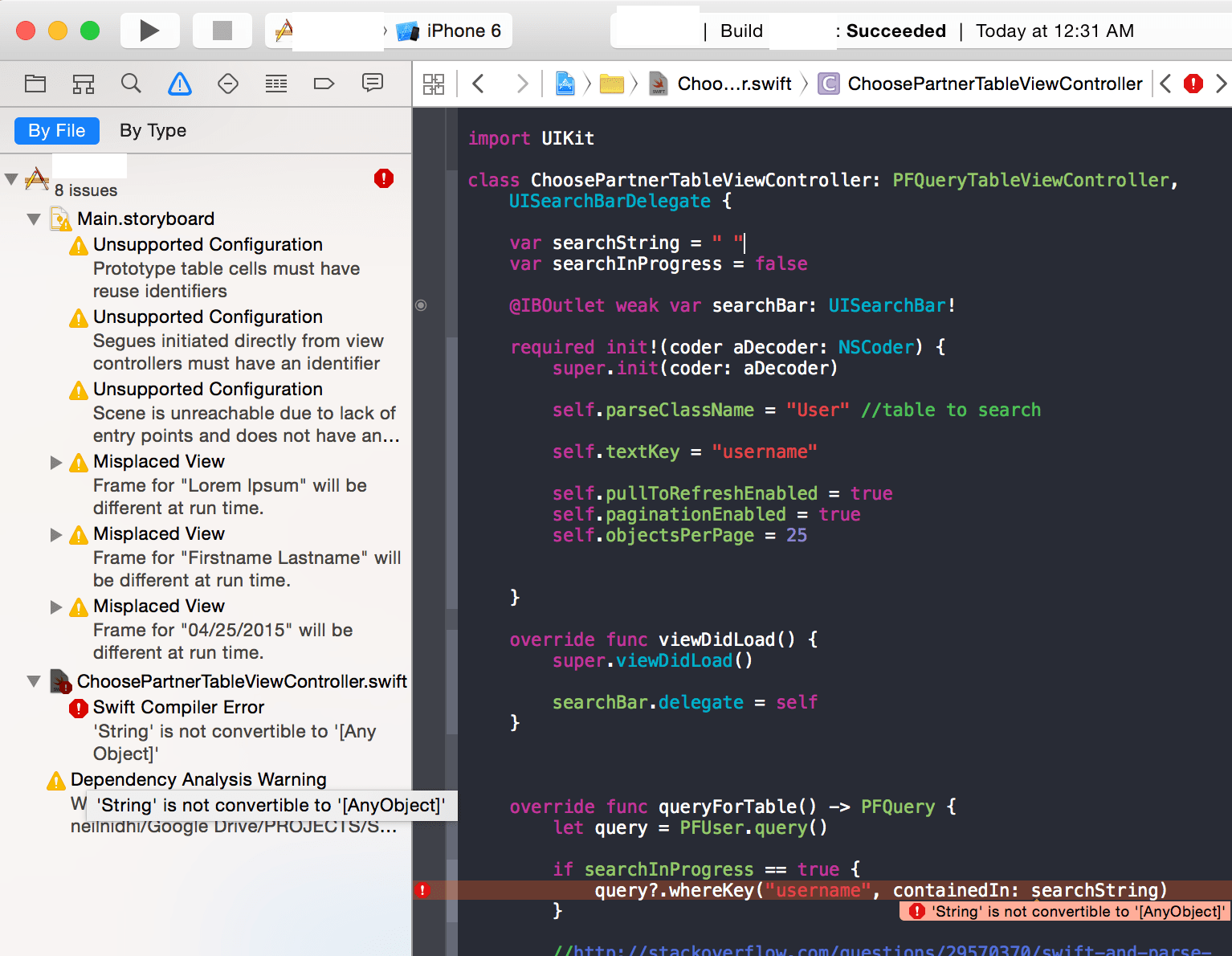Place cursor on the searchString declaration line
The width and height of the screenshot is (1232, 956).
click(627, 243)
